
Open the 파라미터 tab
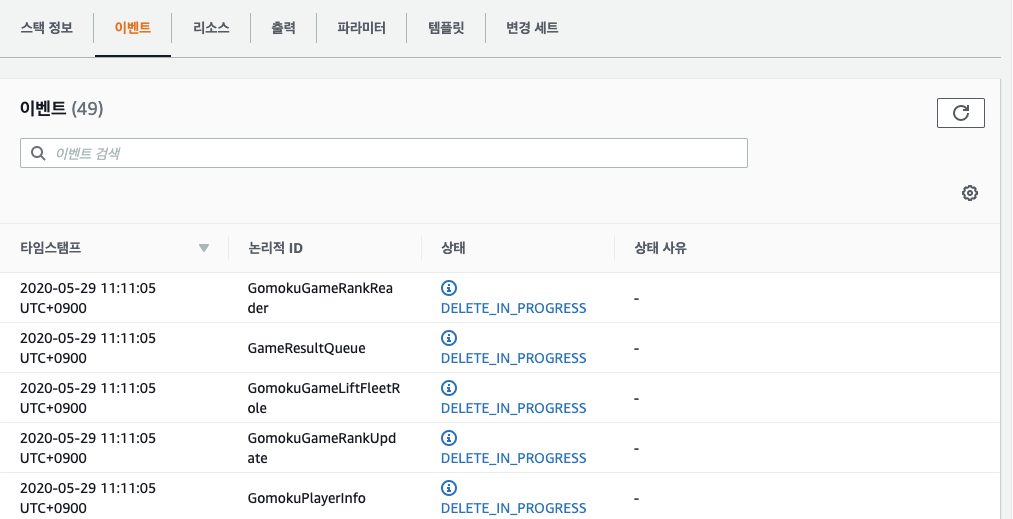pos(362,28)
